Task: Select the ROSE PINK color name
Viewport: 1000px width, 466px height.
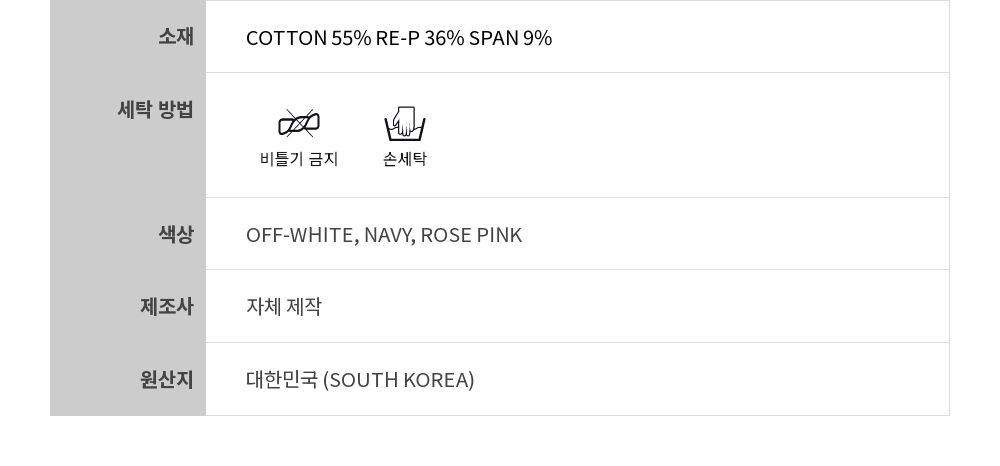Action: 471,235
